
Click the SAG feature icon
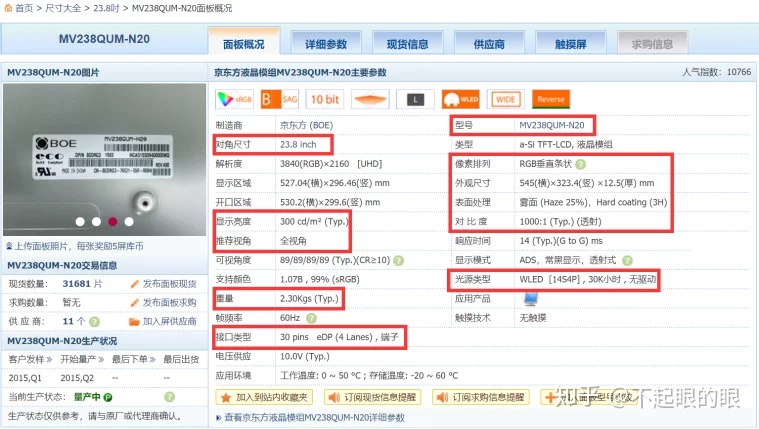[279, 99]
